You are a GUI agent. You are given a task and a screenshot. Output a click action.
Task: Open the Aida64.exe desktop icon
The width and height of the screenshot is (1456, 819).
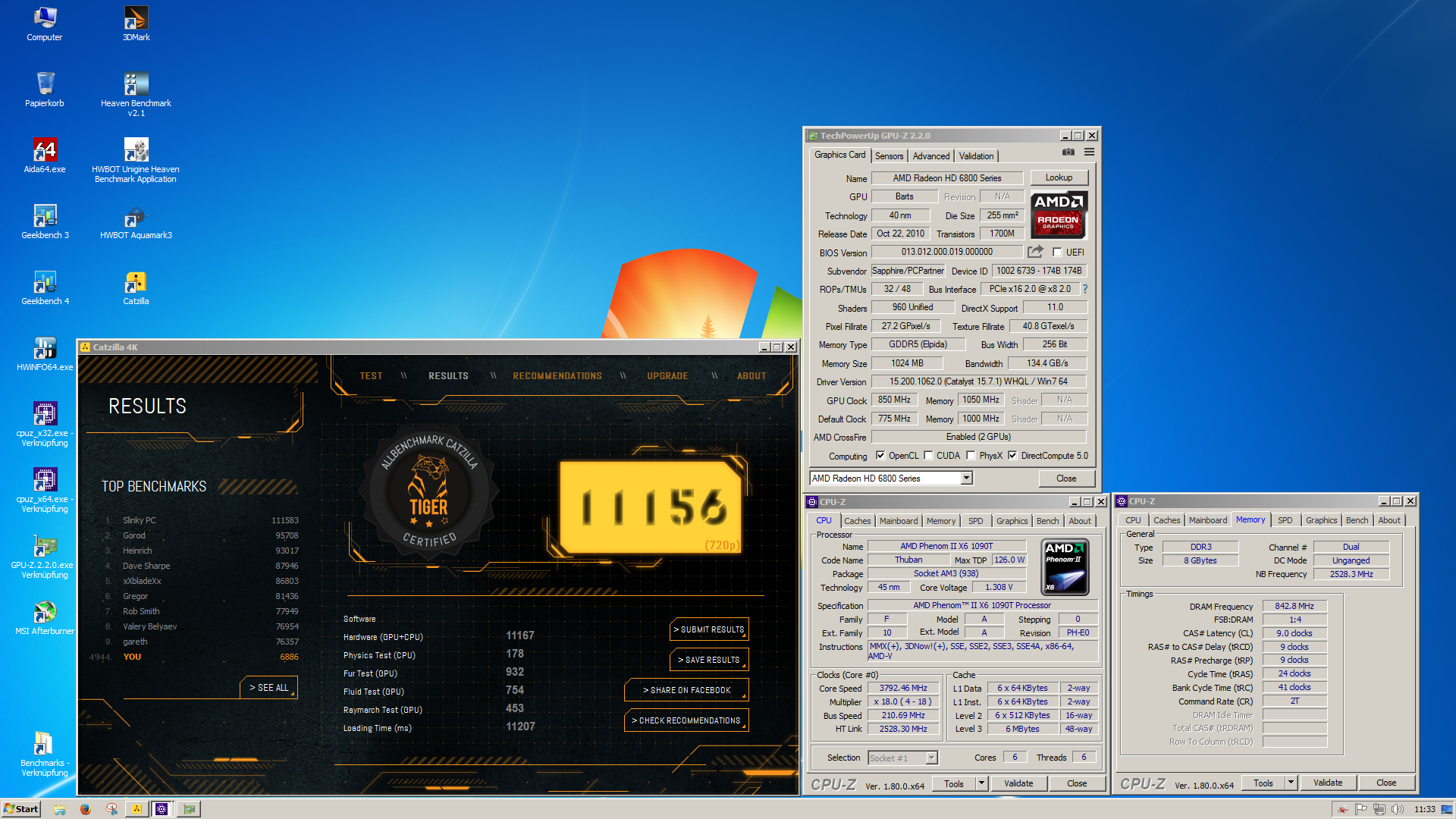pyautogui.click(x=45, y=155)
